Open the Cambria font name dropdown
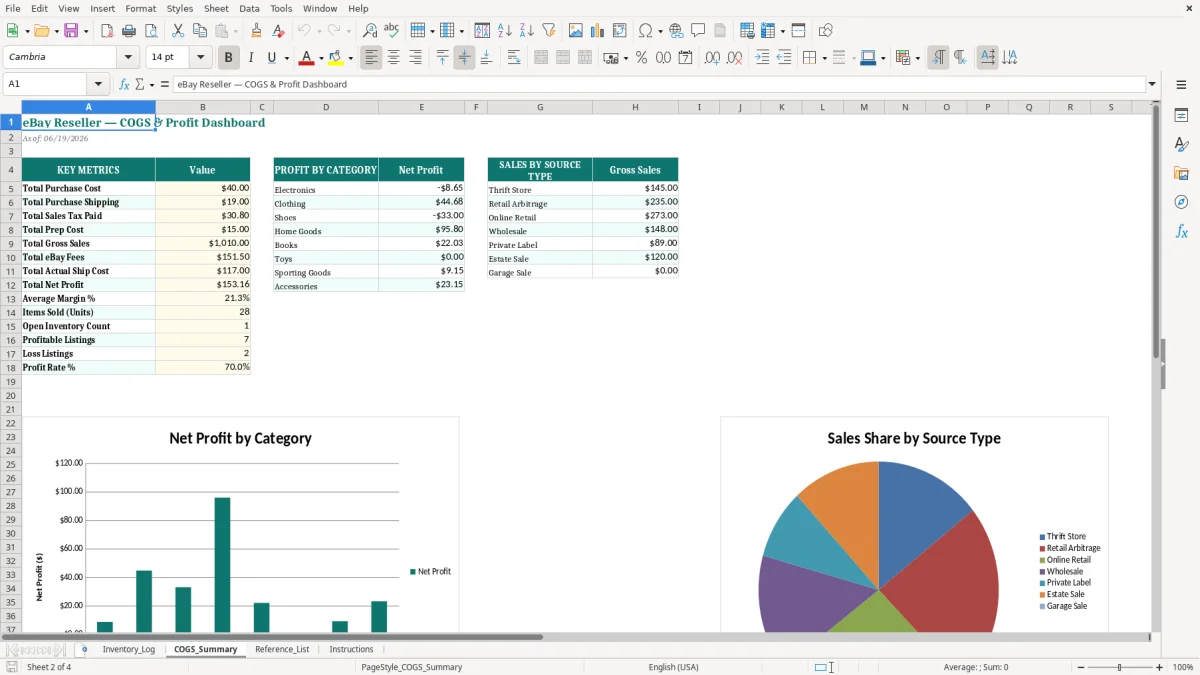The width and height of the screenshot is (1200, 675). [x=128, y=57]
